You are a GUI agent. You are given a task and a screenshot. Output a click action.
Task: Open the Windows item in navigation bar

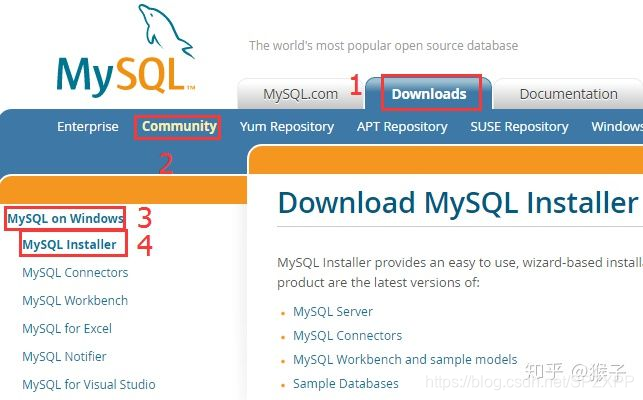point(617,126)
